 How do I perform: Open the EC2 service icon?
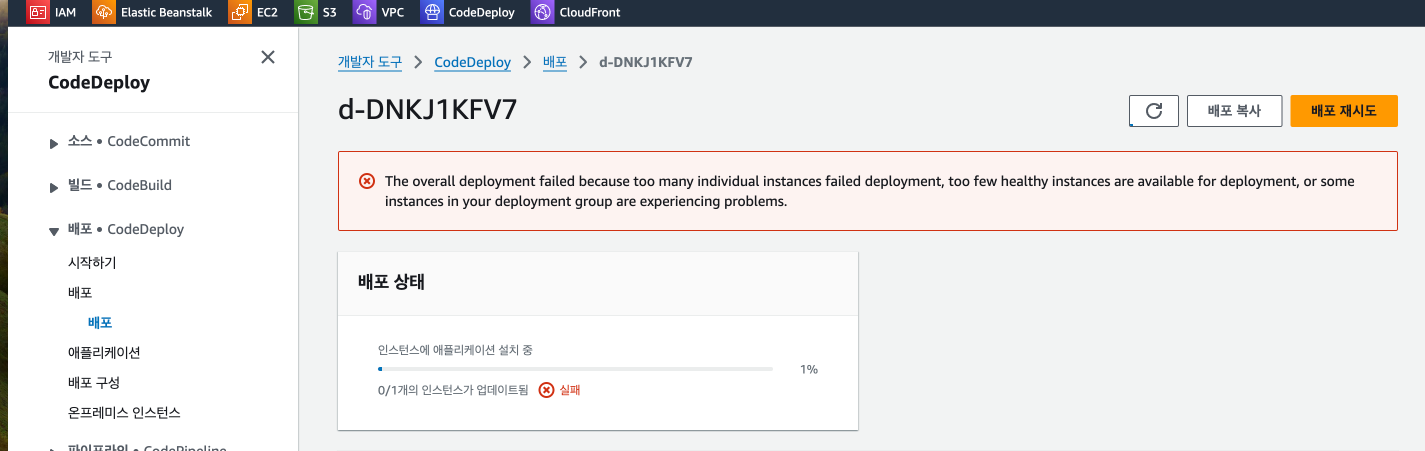240,13
